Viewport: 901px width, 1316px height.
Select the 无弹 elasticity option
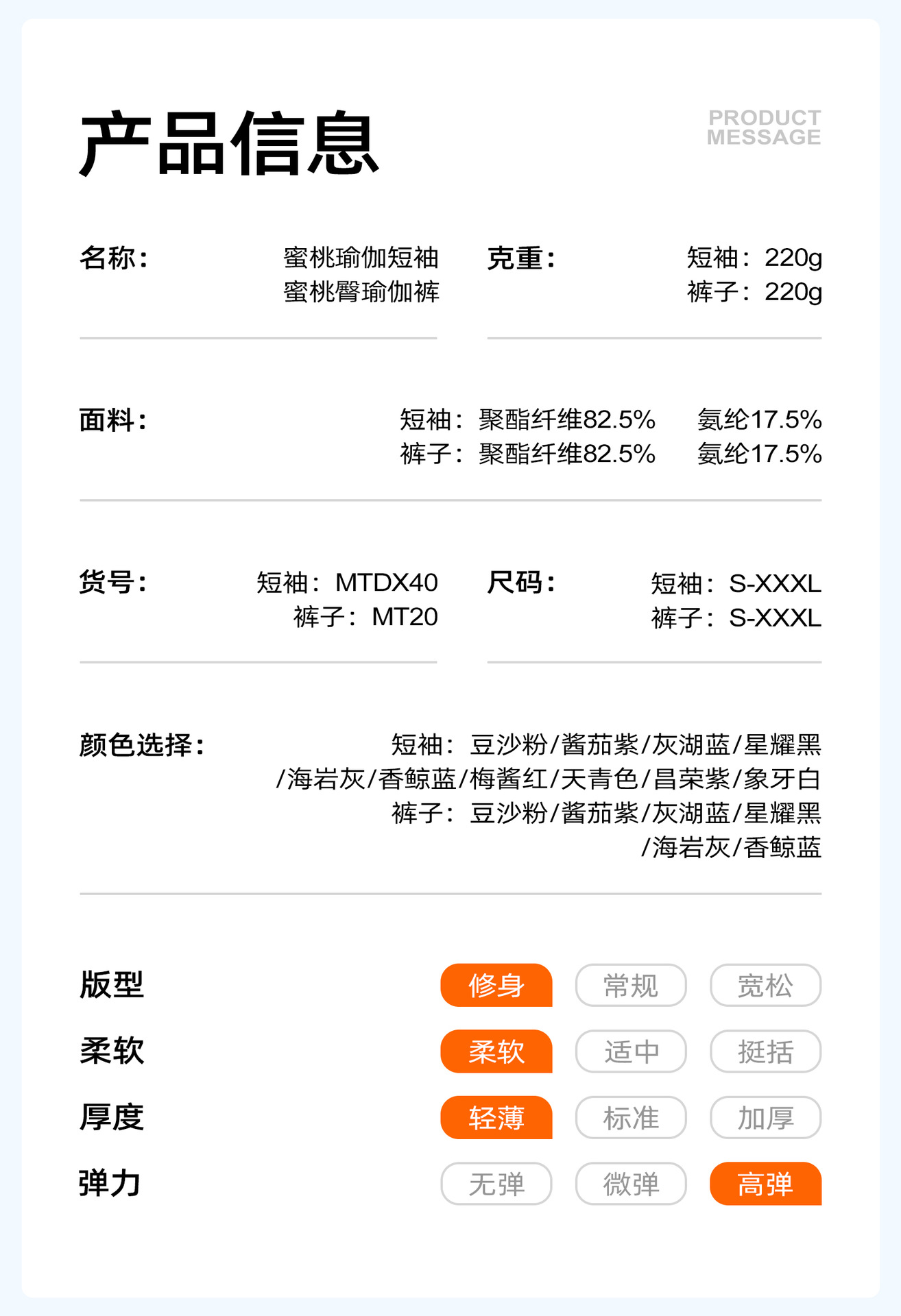pos(496,1184)
